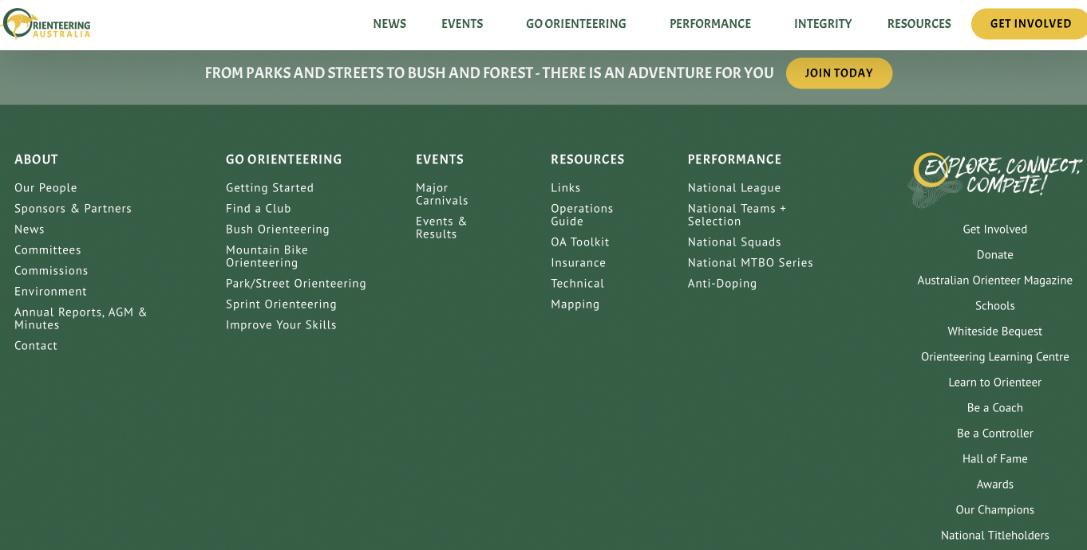
Task: Open the News link under About
Action: pos(29,230)
